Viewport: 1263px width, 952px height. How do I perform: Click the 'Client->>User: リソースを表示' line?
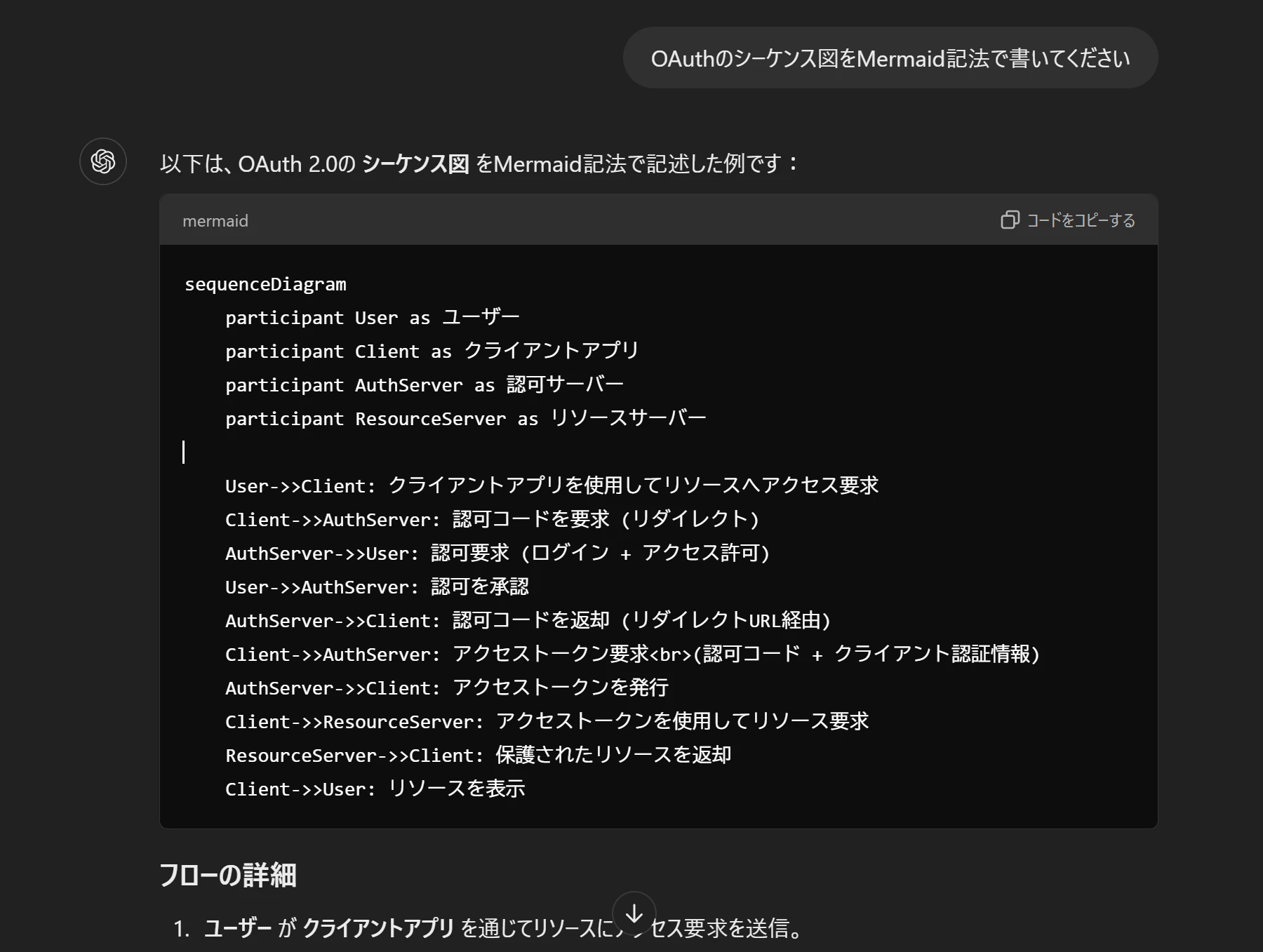[x=375, y=789]
